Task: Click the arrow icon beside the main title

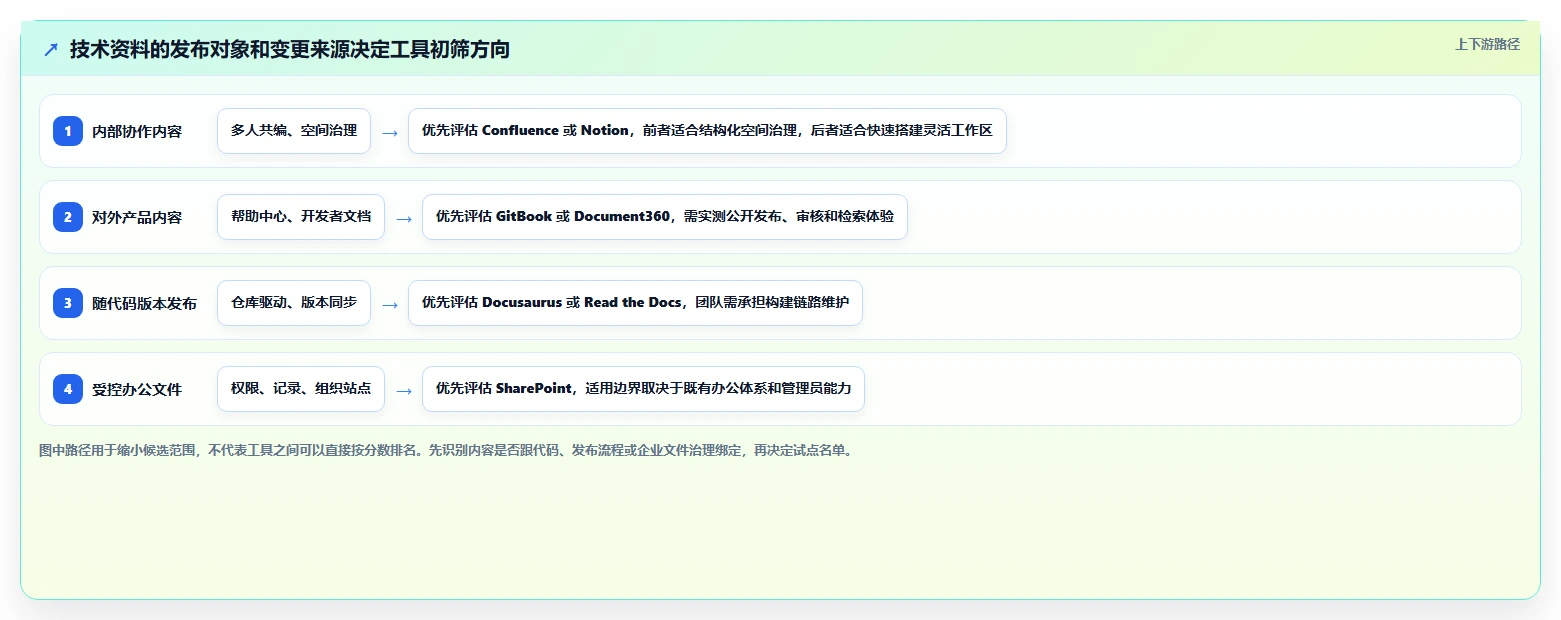Action: tap(51, 50)
